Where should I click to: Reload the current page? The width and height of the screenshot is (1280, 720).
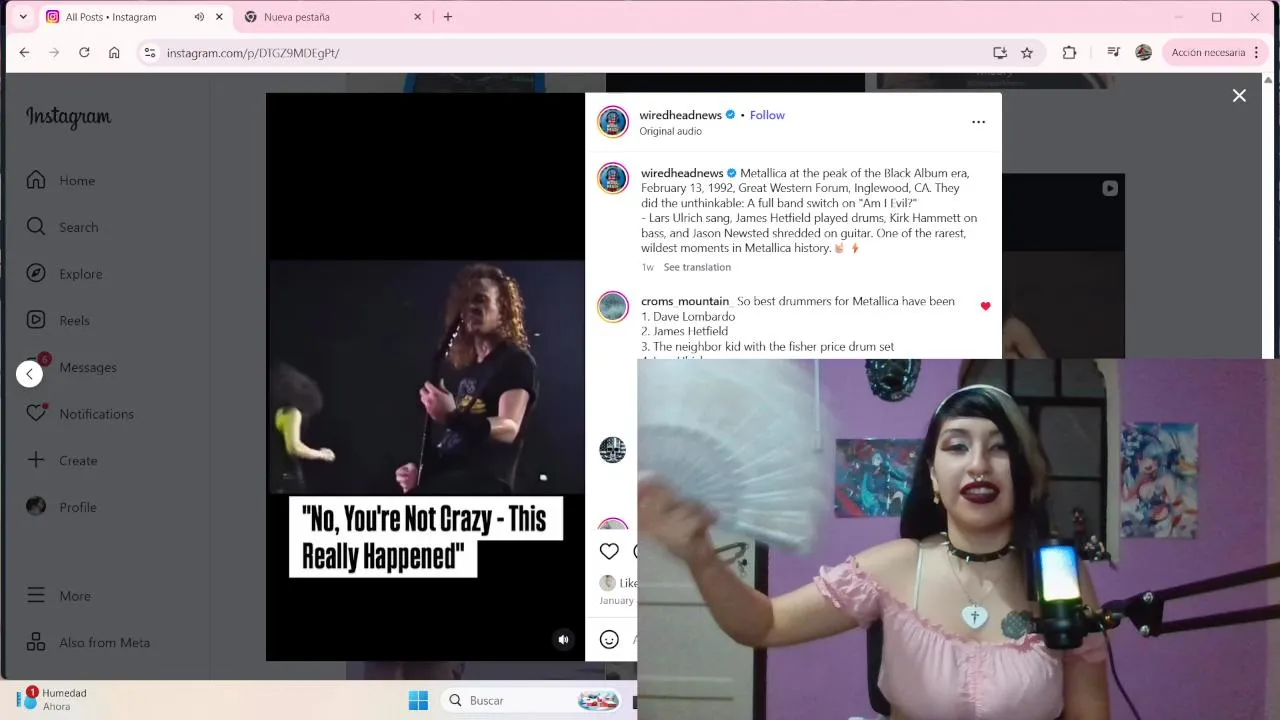84,53
